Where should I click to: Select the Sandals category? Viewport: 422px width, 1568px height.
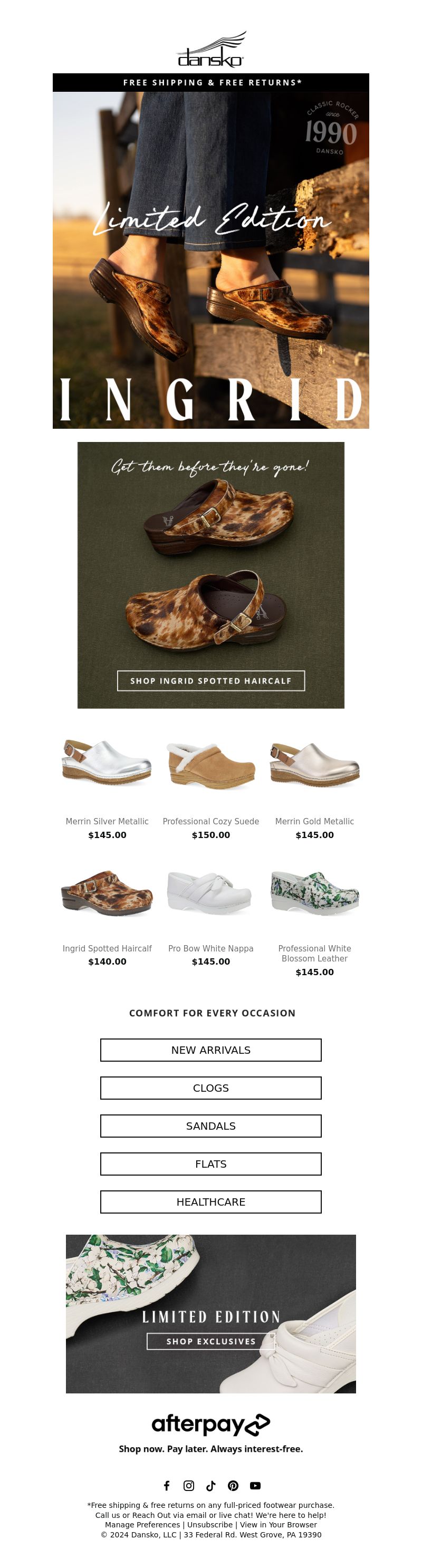coord(210,1126)
